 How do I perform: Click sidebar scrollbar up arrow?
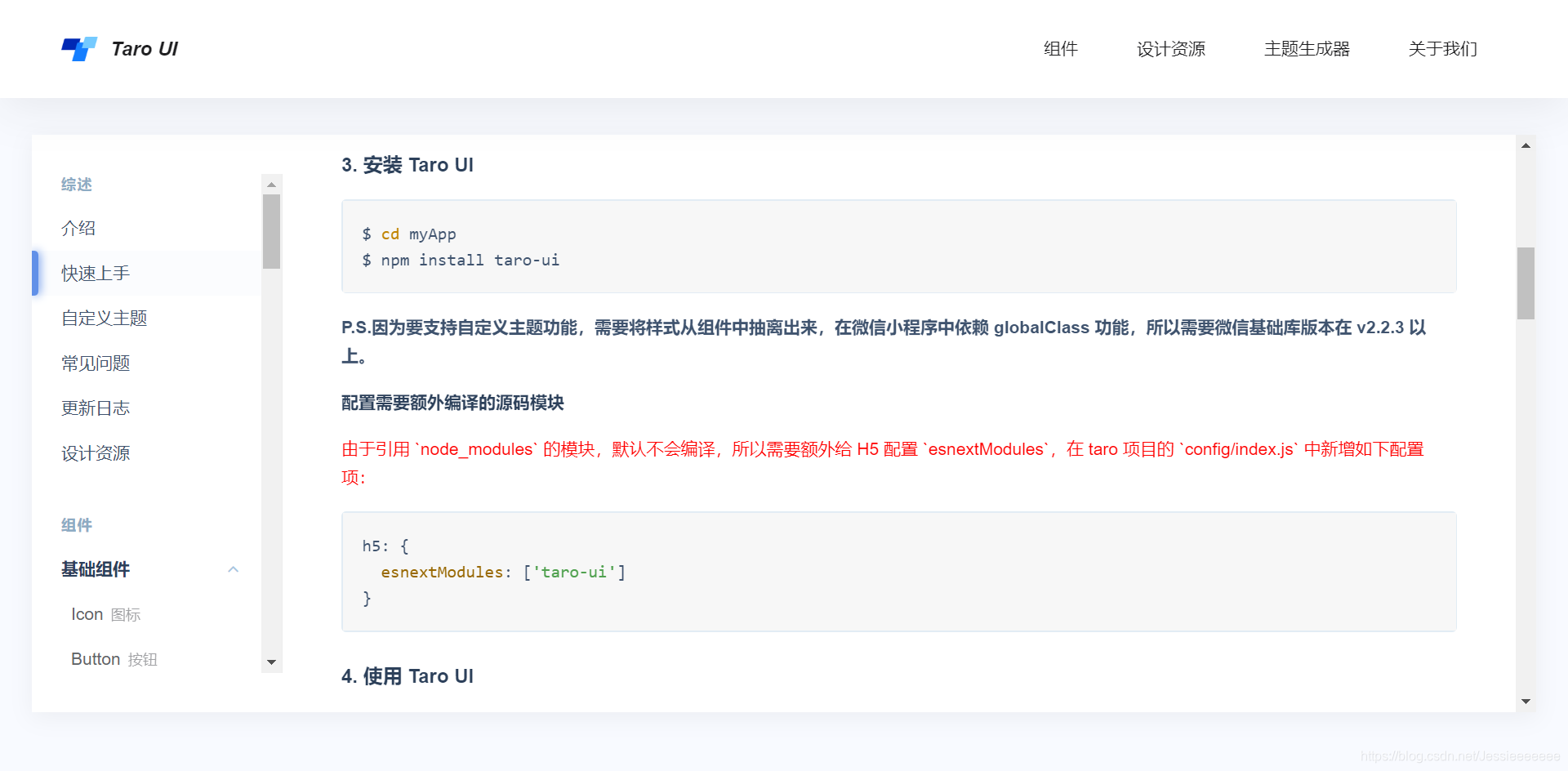[272, 185]
